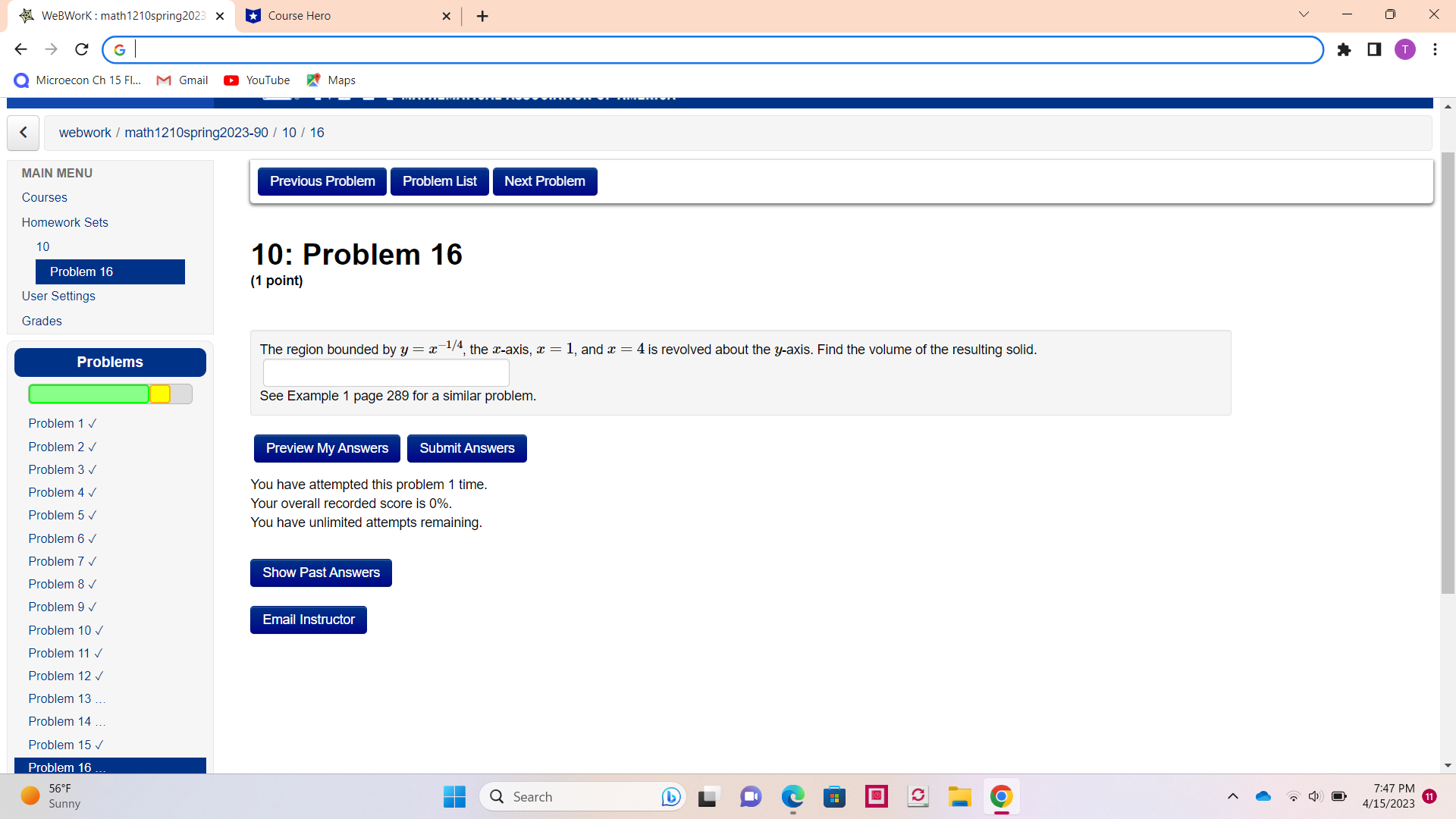Image resolution: width=1456 pixels, height=819 pixels.
Task: Open the Maps bookmark
Action: pyautogui.click(x=331, y=80)
